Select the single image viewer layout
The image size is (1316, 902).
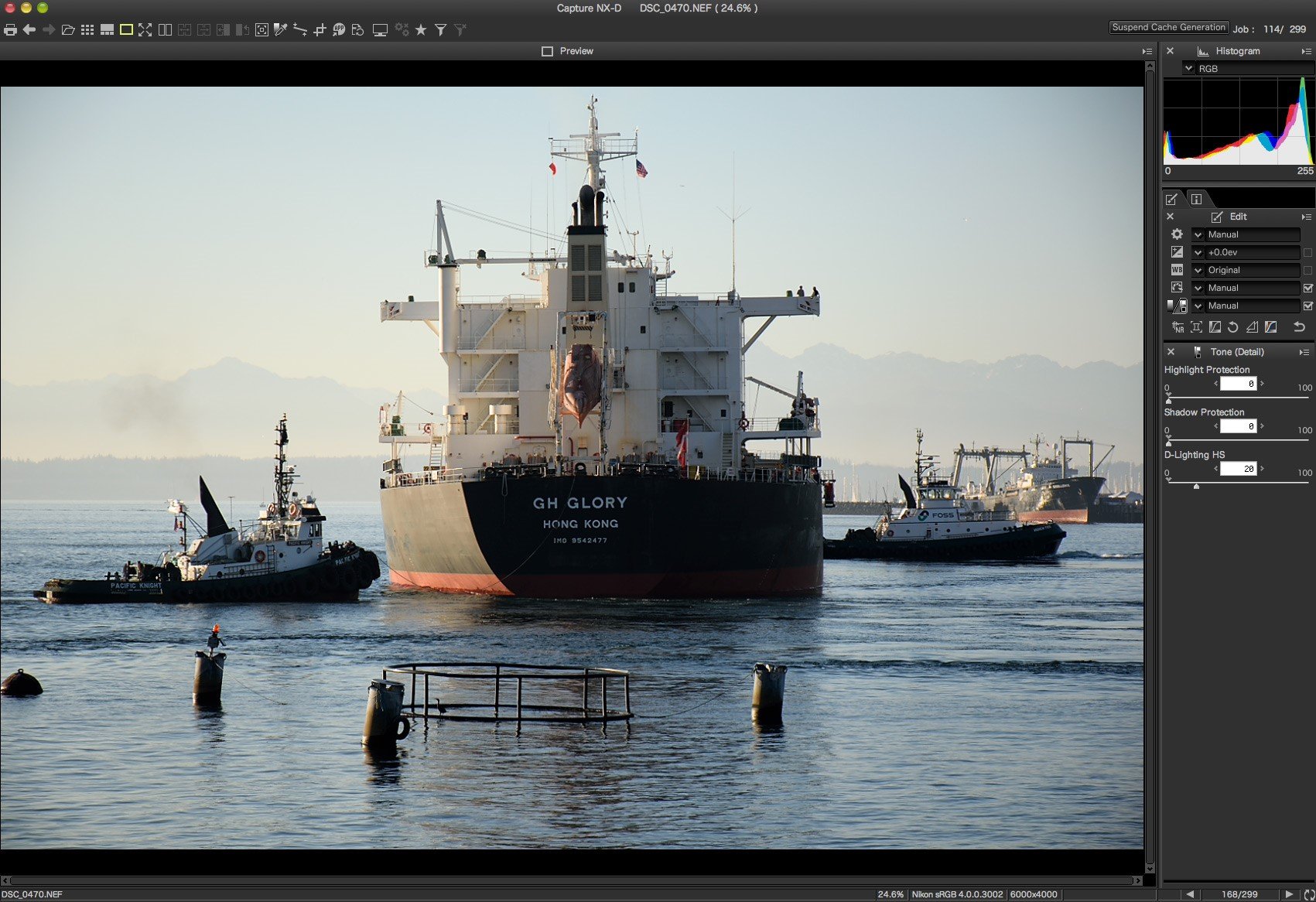(126, 30)
